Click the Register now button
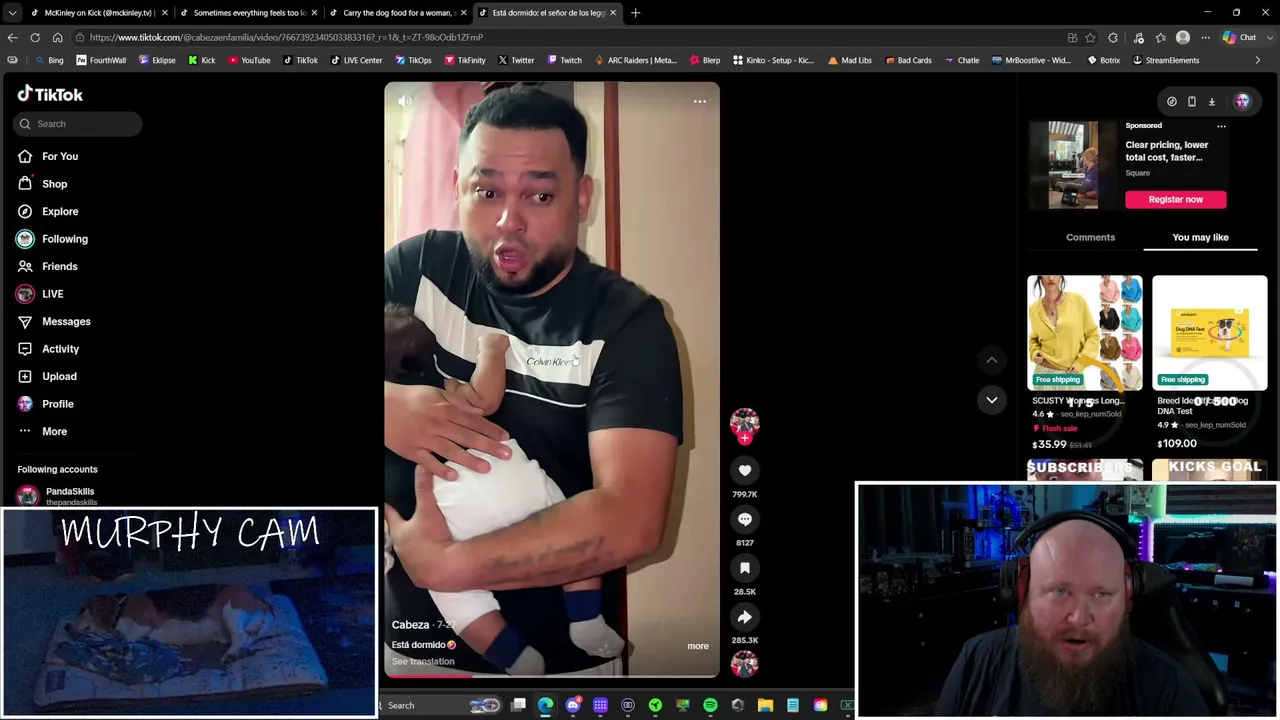 coord(1176,199)
